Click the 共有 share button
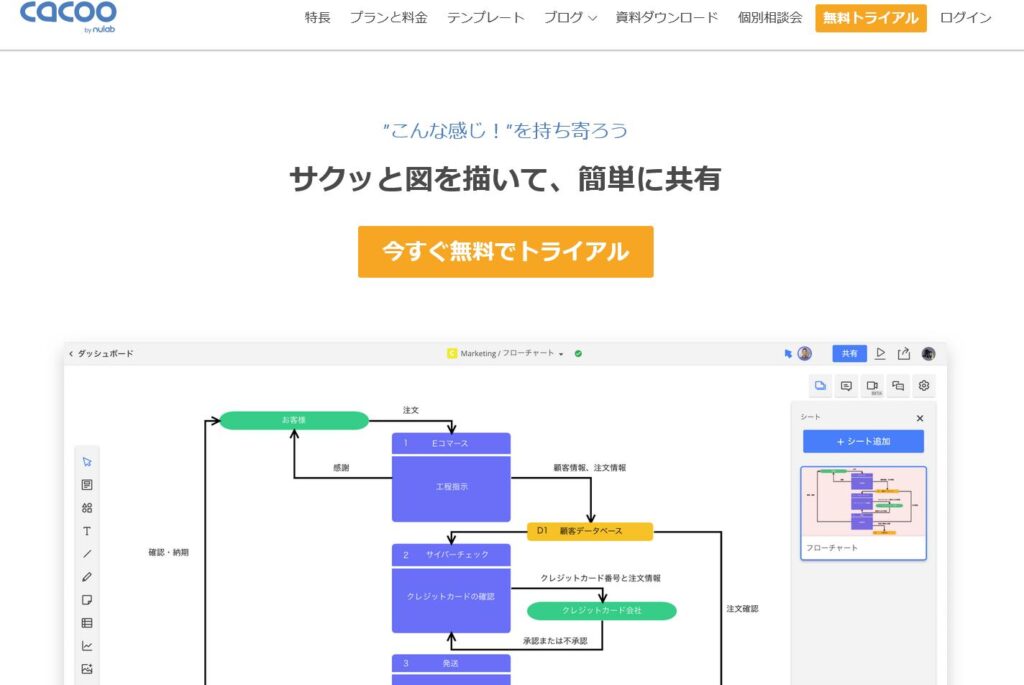 click(849, 353)
